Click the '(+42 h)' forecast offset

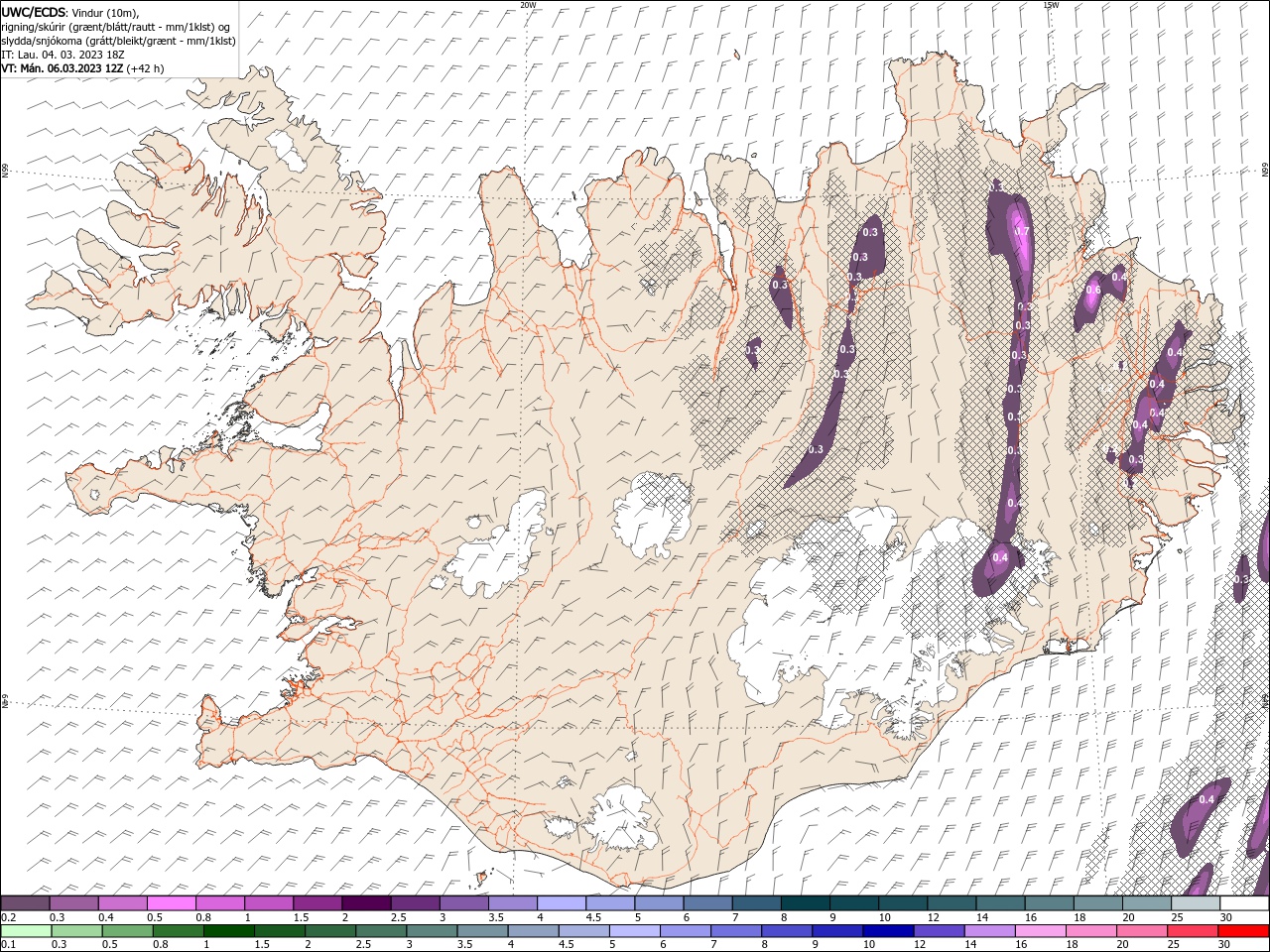click(x=146, y=68)
